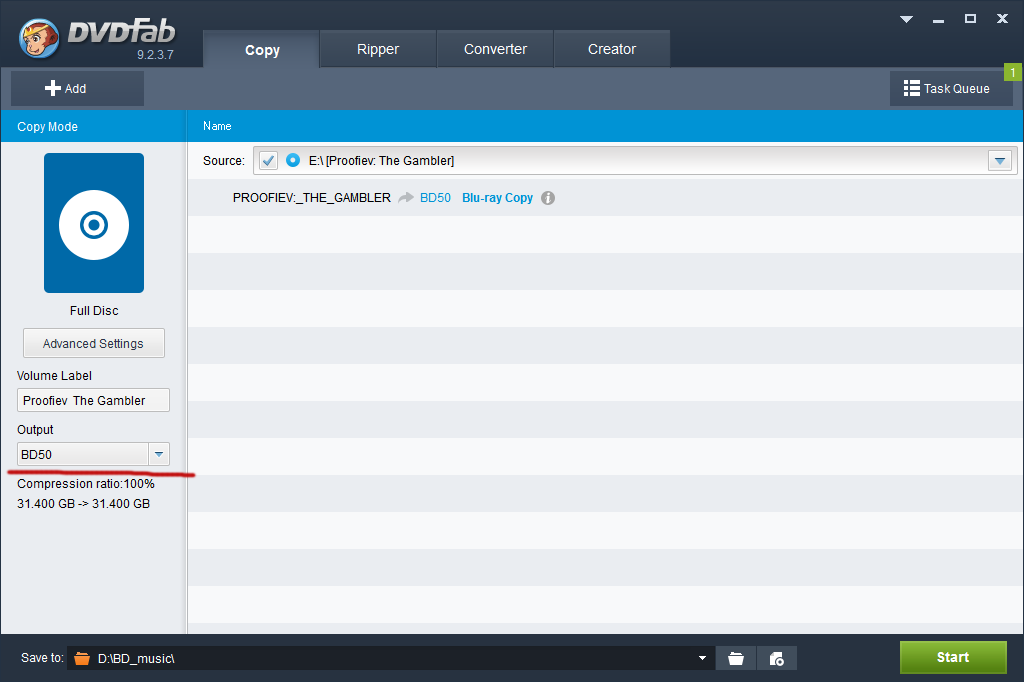Click the 31.400 GB -> 31.400 GB size text

coord(84,504)
